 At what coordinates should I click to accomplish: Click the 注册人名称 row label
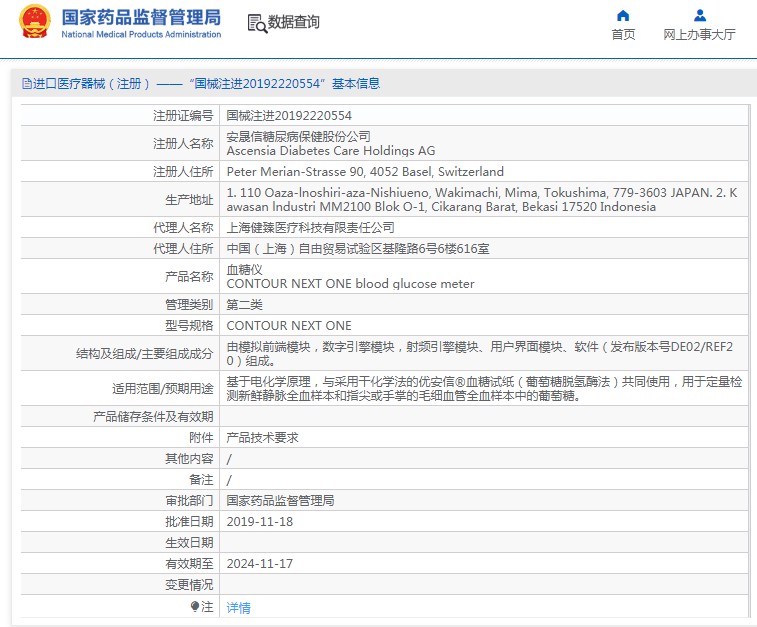(x=183, y=143)
